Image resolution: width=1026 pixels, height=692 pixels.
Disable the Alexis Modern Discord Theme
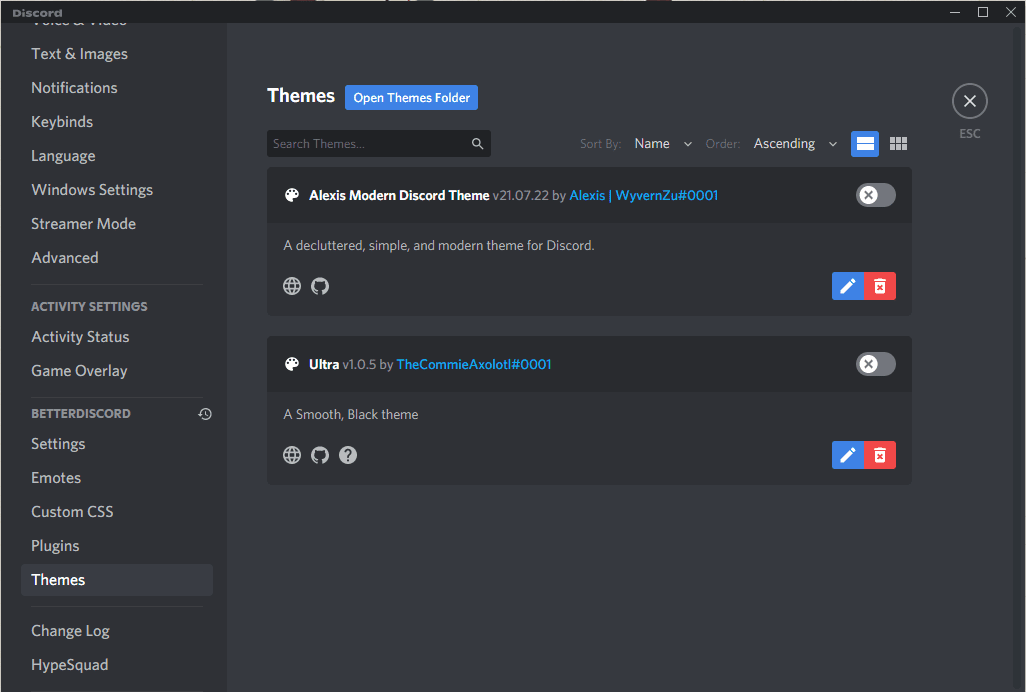[x=875, y=195]
